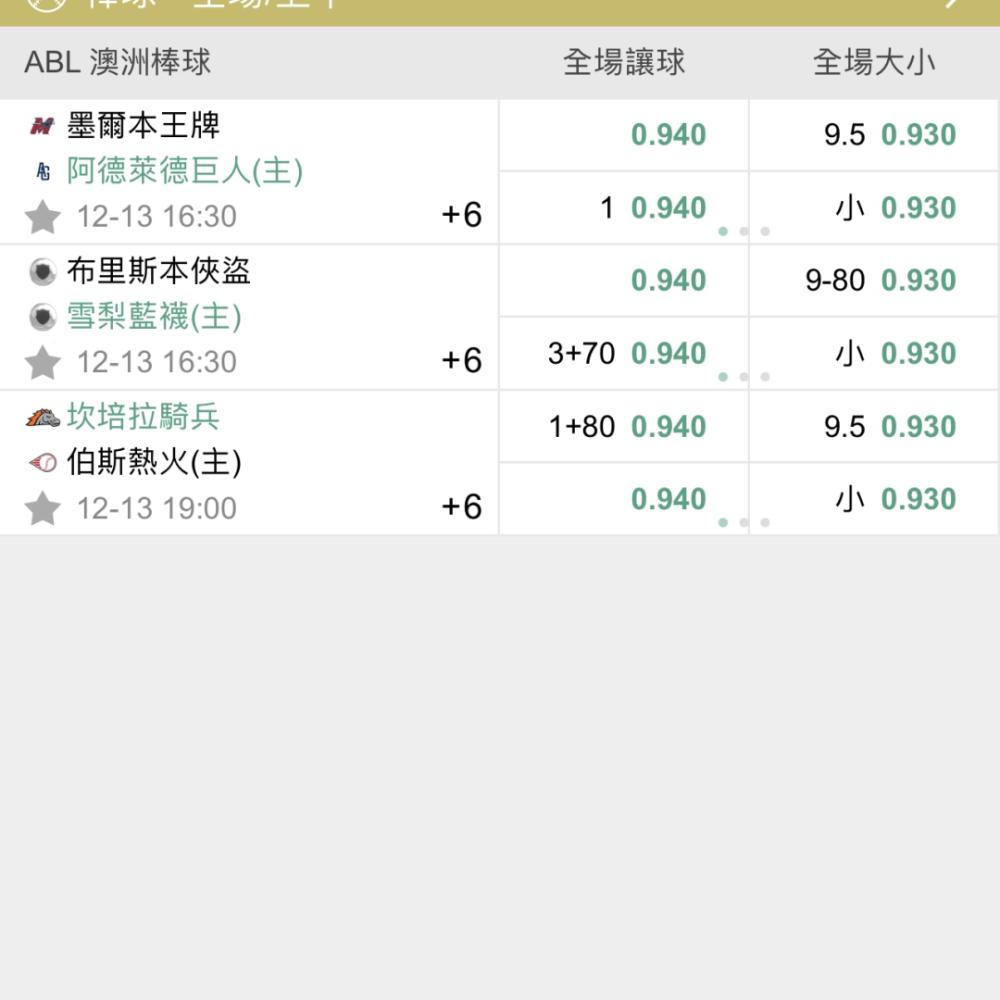Expand +6 more markets for Brisbane Bandits match
Screen dimensions: 1000x1000
tap(462, 360)
